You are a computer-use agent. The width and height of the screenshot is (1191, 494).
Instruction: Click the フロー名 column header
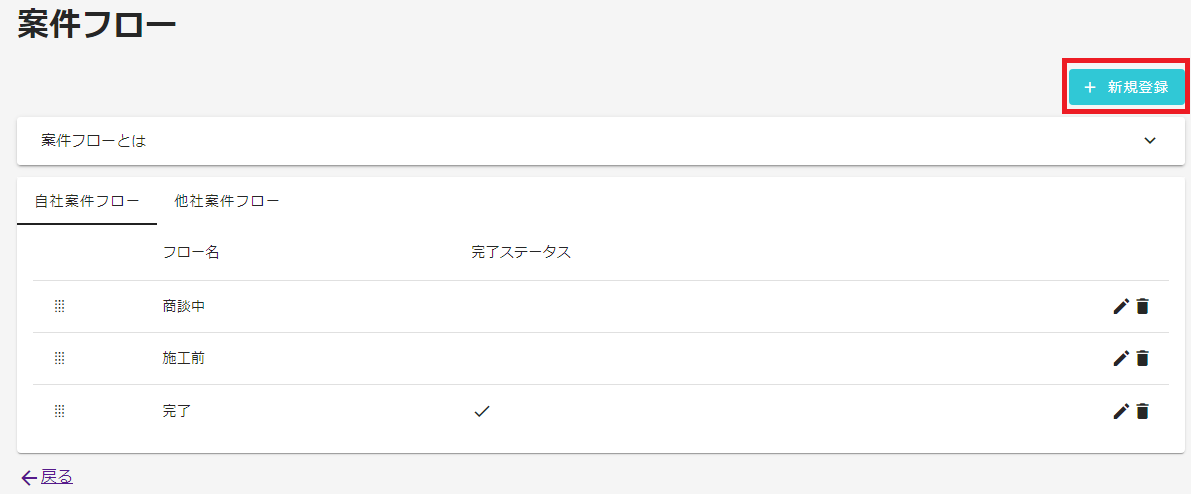(x=191, y=253)
